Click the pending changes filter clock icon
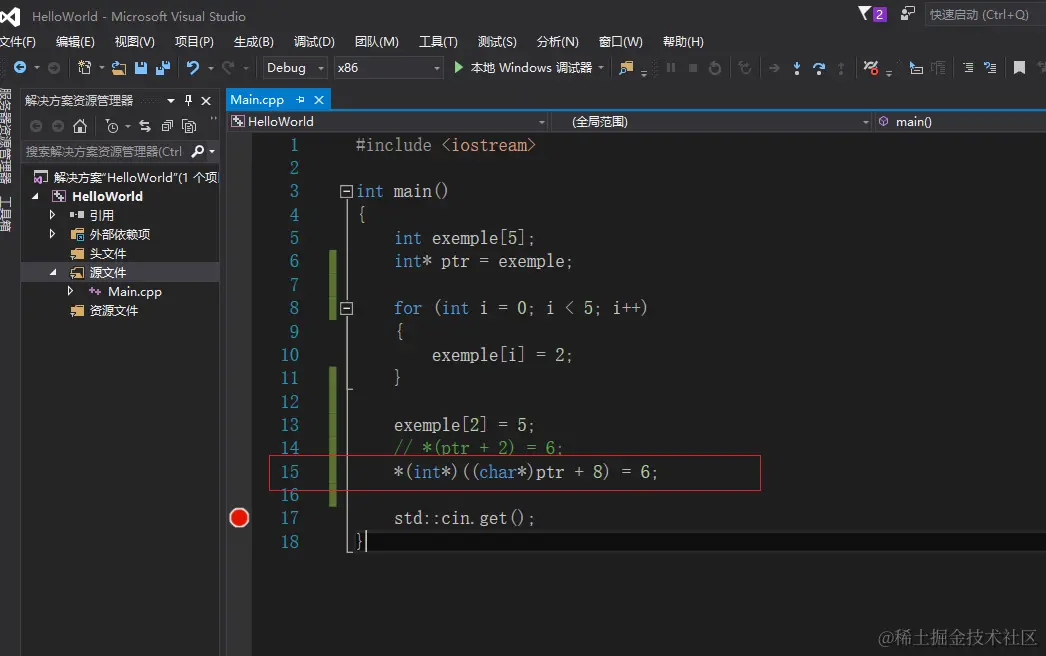This screenshot has height=656, width=1046. coord(112,126)
